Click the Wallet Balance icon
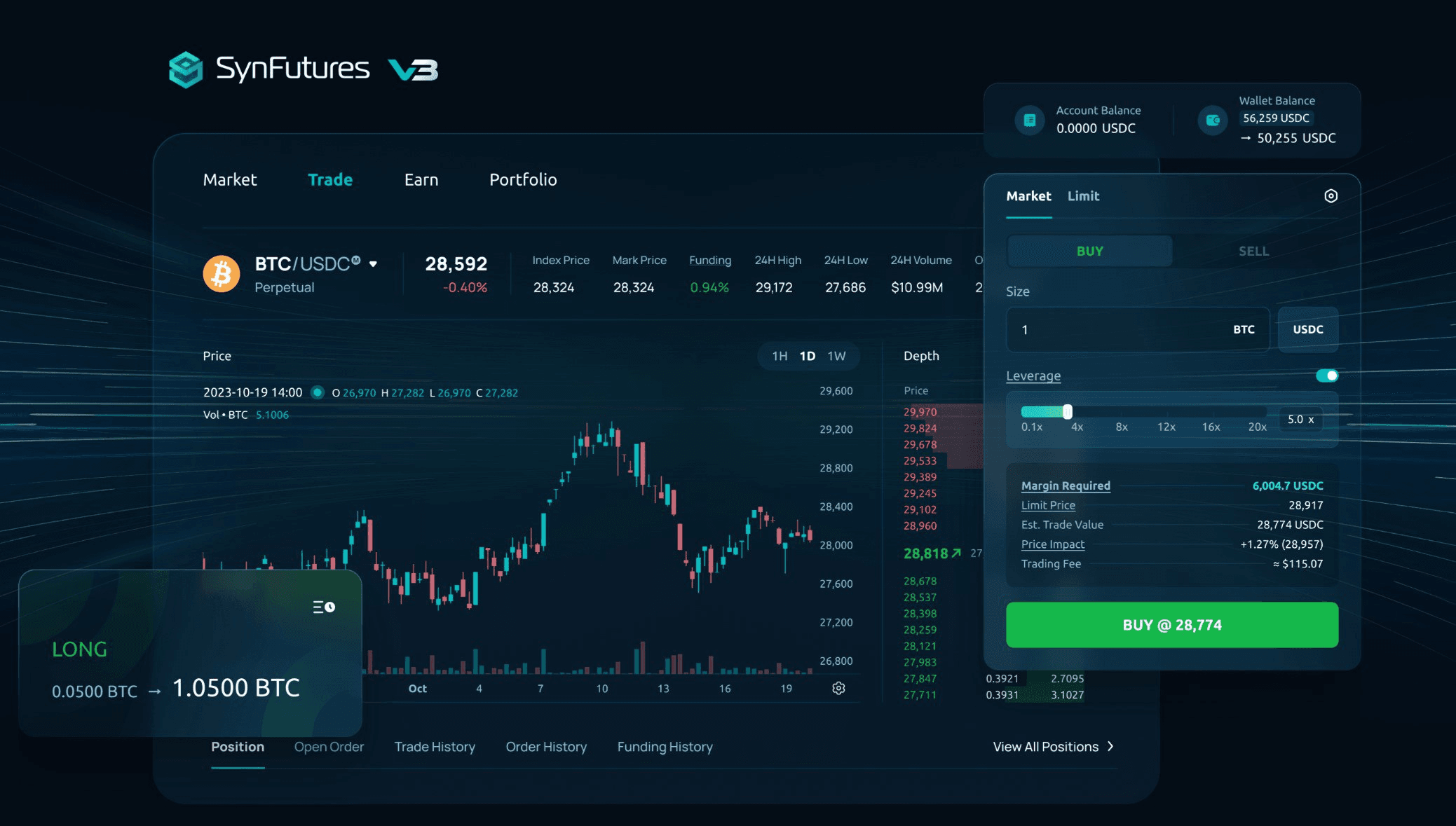Viewport: 1456px width, 826px height. click(1212, 120)
